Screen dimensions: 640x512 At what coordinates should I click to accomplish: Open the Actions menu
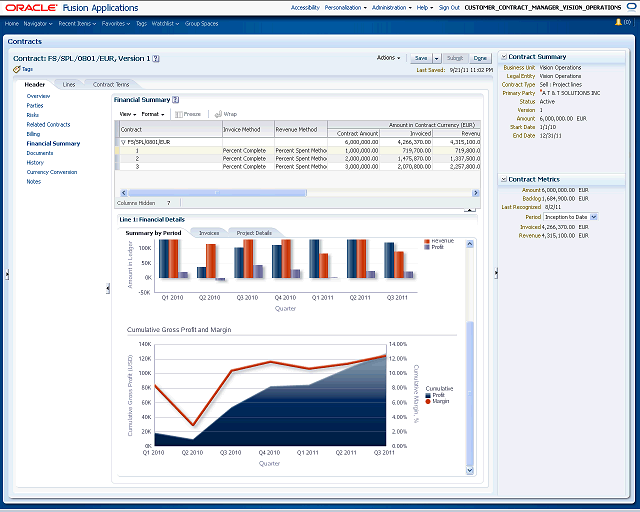click(388, 58)
